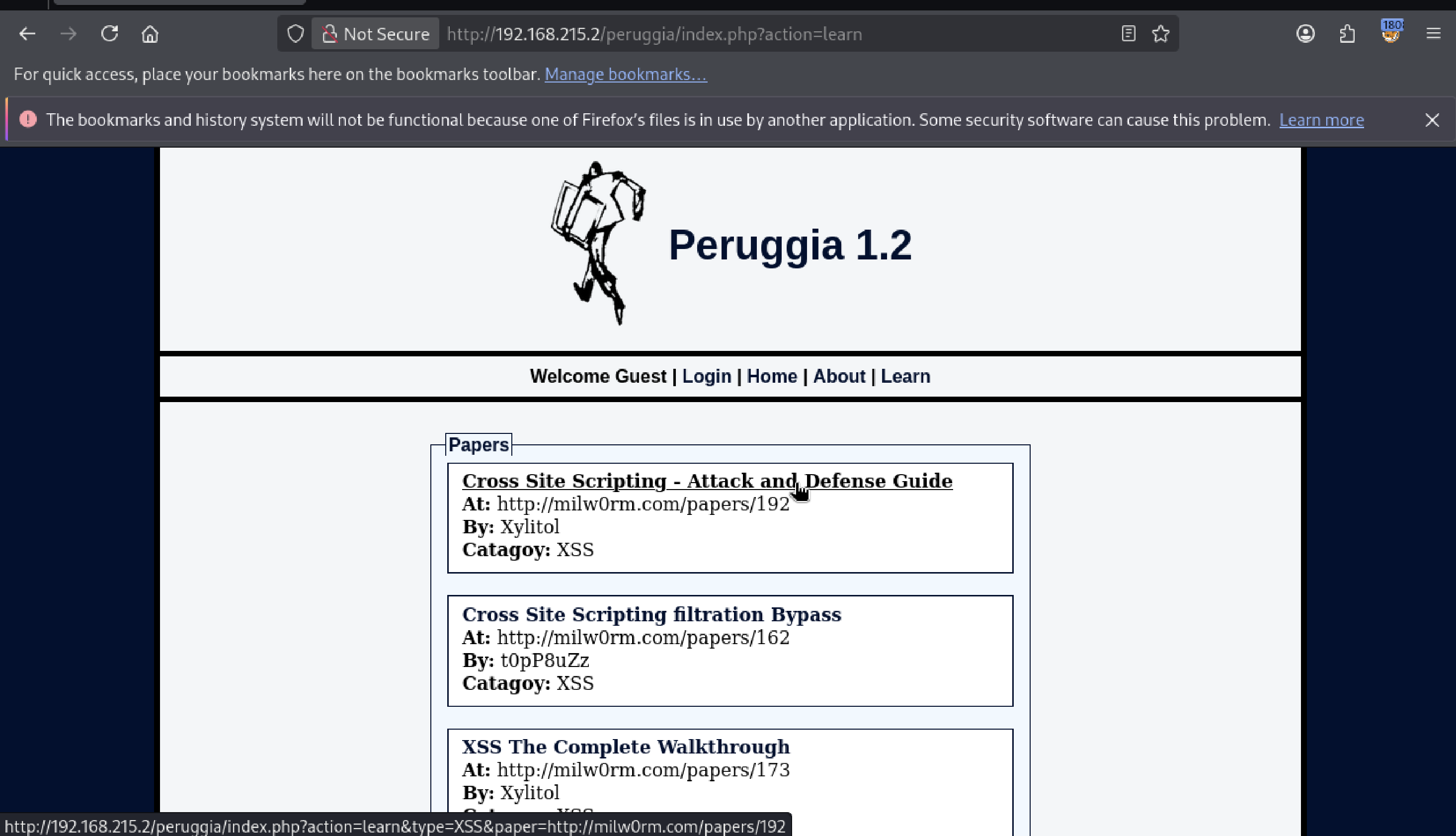Image resolution: width=1456 pixels, height=836 pixels.
Task: Open the Extensions puzzle icon
Action: coord(1347,34)
